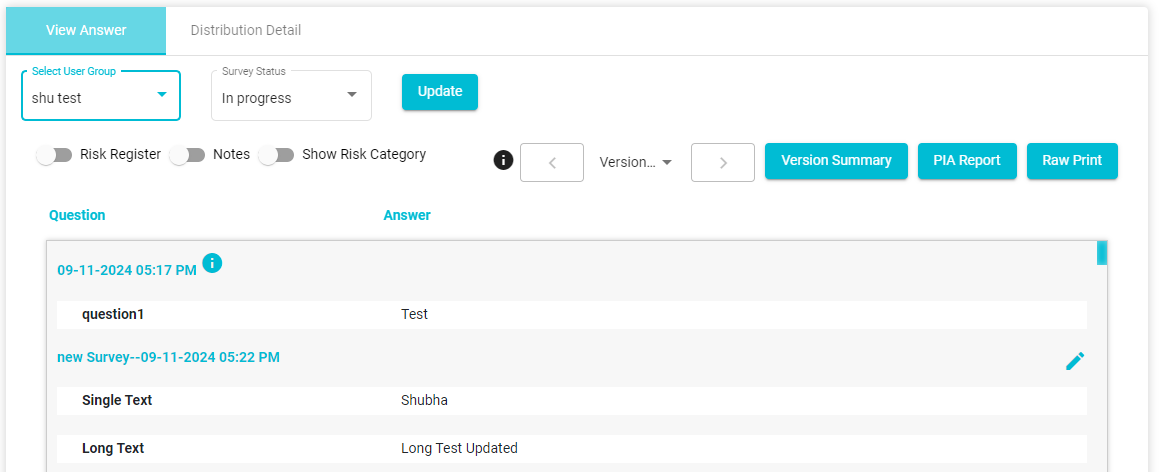Turn on Show Risk Category switch
1162x472 pixels.
point(276,155)
